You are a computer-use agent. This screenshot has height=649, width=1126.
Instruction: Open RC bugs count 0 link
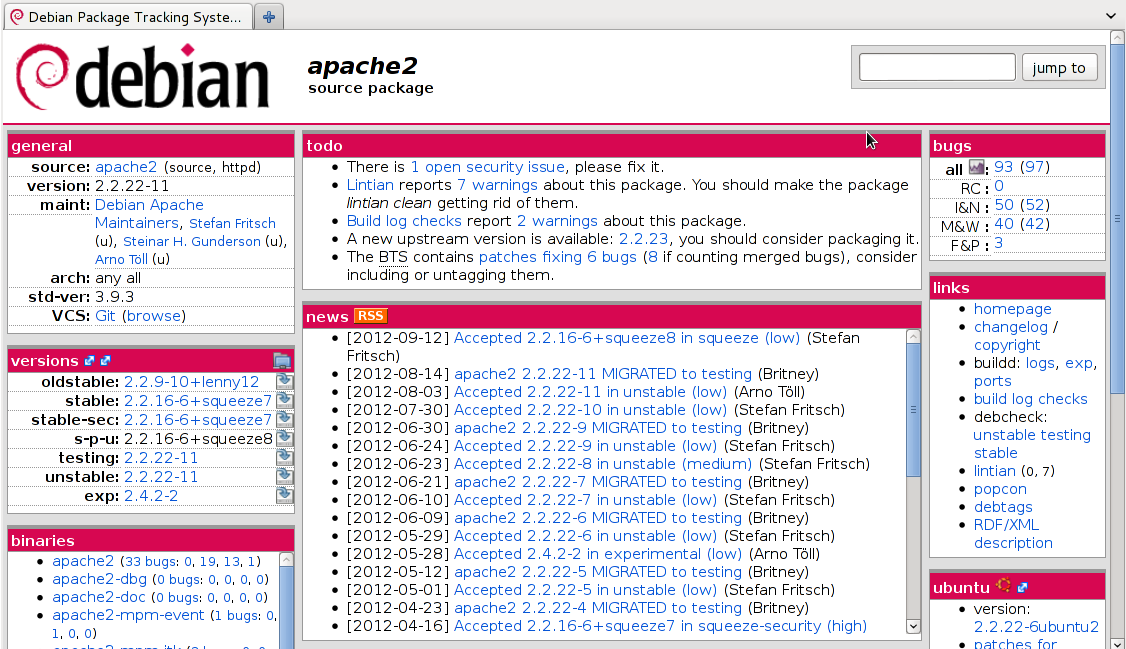pos(999,187)
